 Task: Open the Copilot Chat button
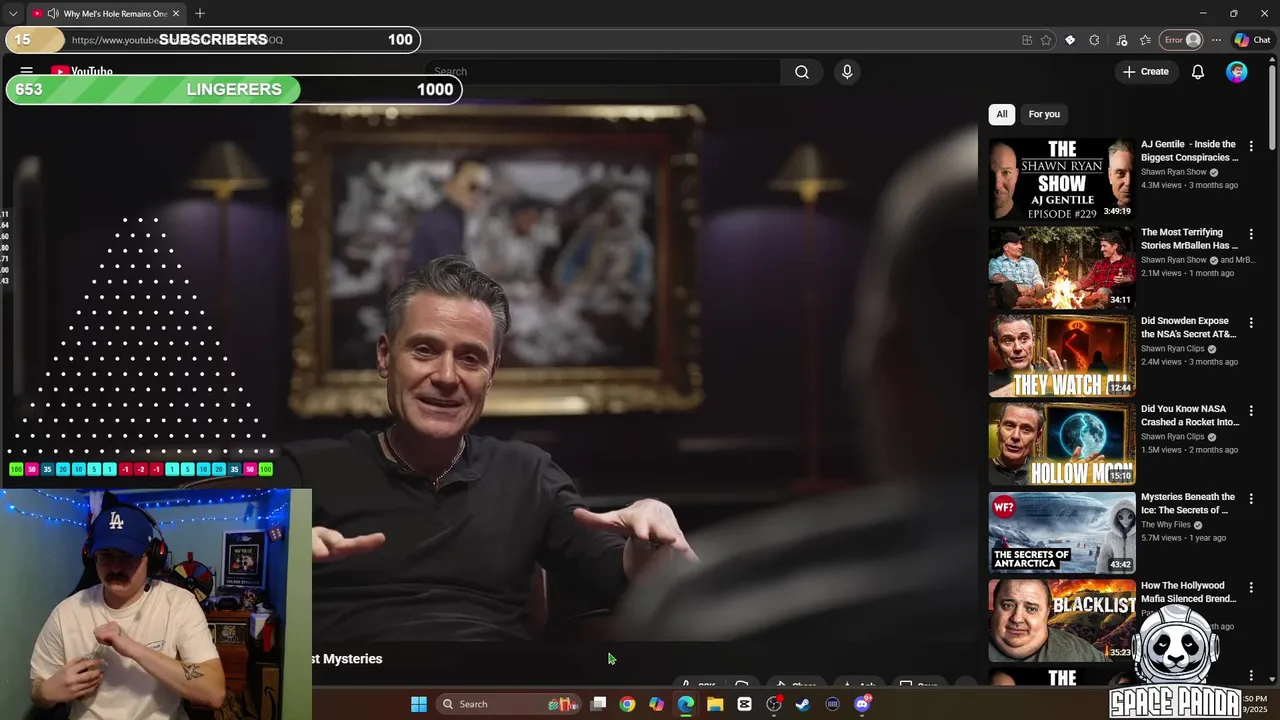(x=1252, y=40)
